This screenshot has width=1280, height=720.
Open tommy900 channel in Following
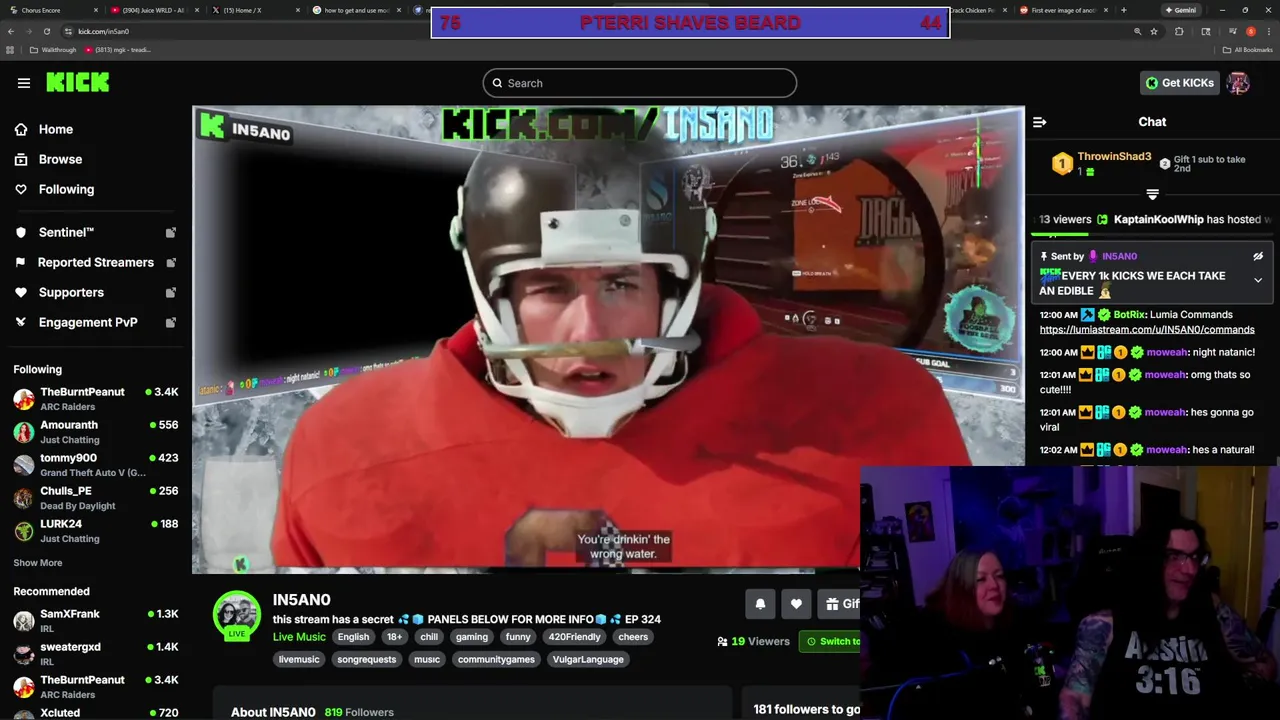coord(95,465)
